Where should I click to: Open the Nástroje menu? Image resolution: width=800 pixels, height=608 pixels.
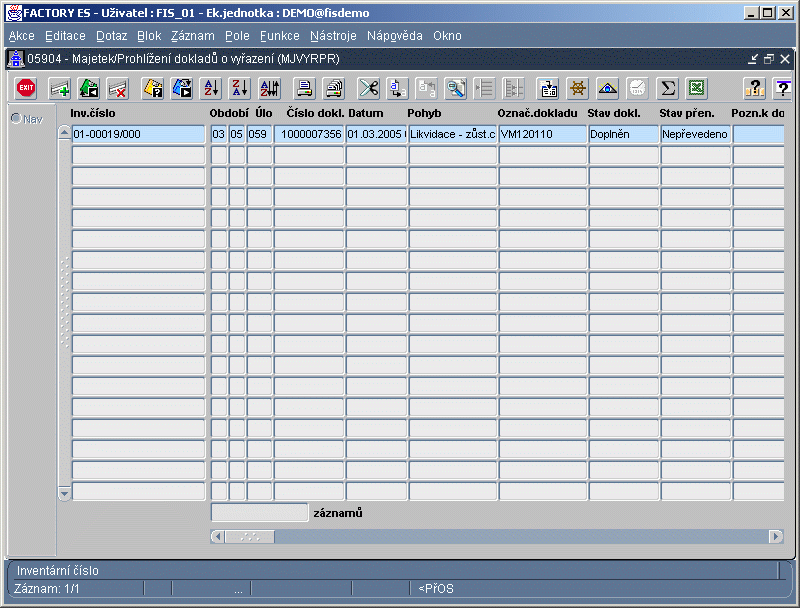click(333, 36)
